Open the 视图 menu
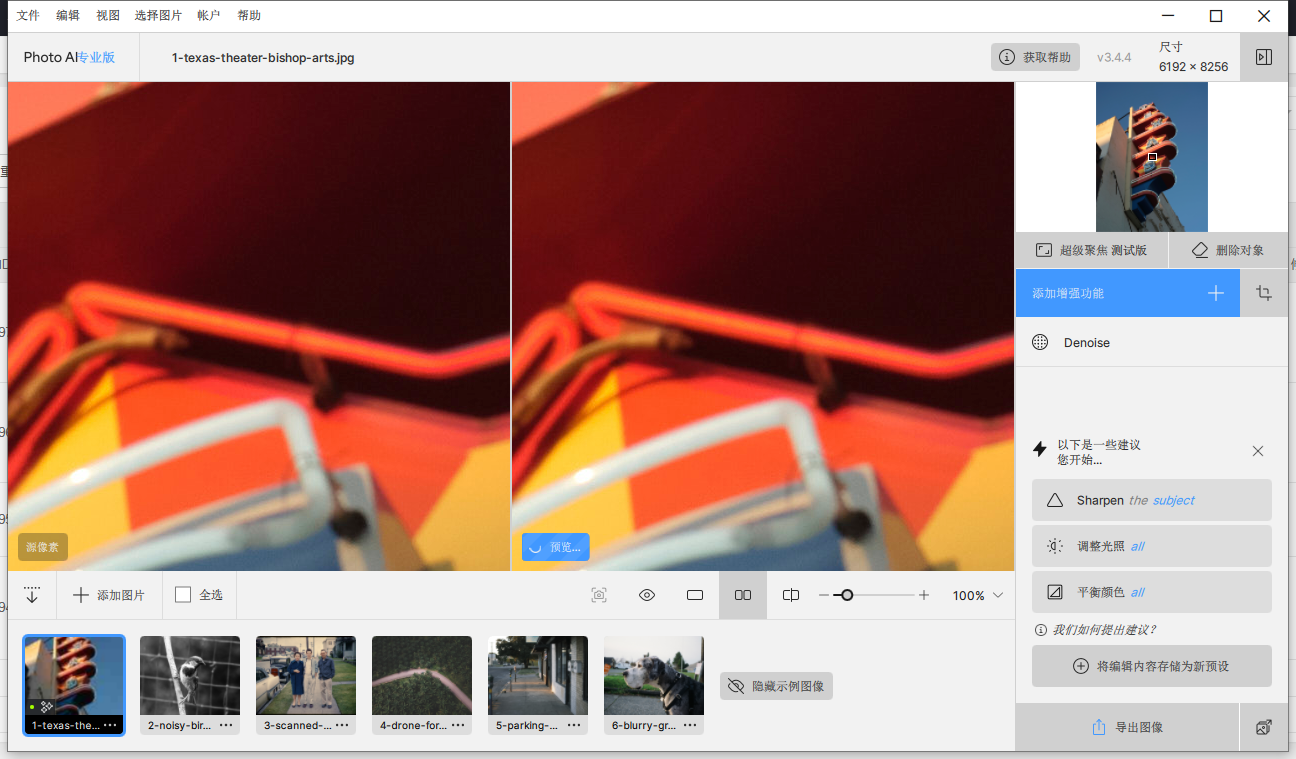The image size is (1296, 759). [x=108, y=16]
